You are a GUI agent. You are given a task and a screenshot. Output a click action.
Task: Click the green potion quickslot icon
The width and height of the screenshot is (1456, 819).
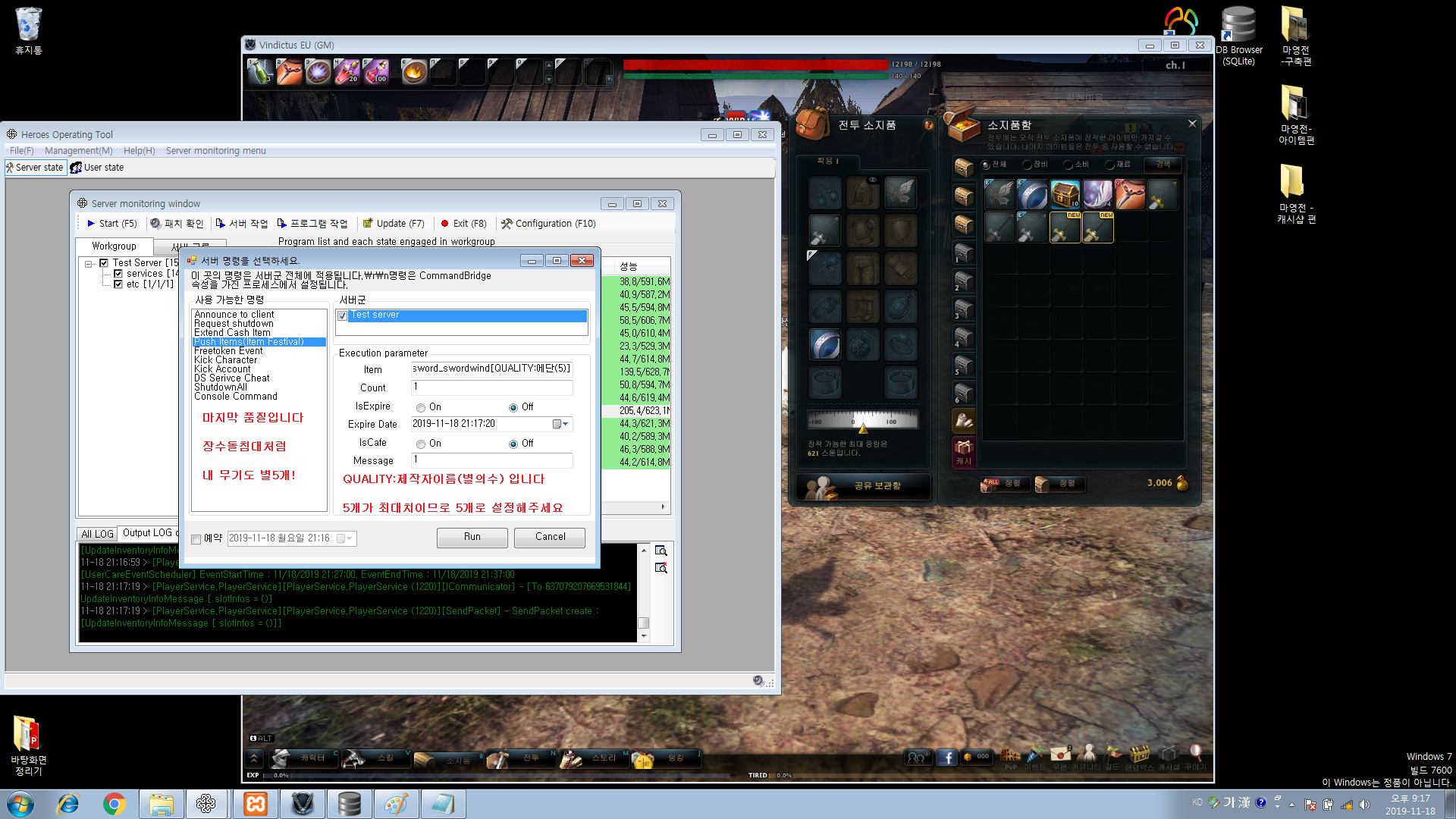[260, 72]
